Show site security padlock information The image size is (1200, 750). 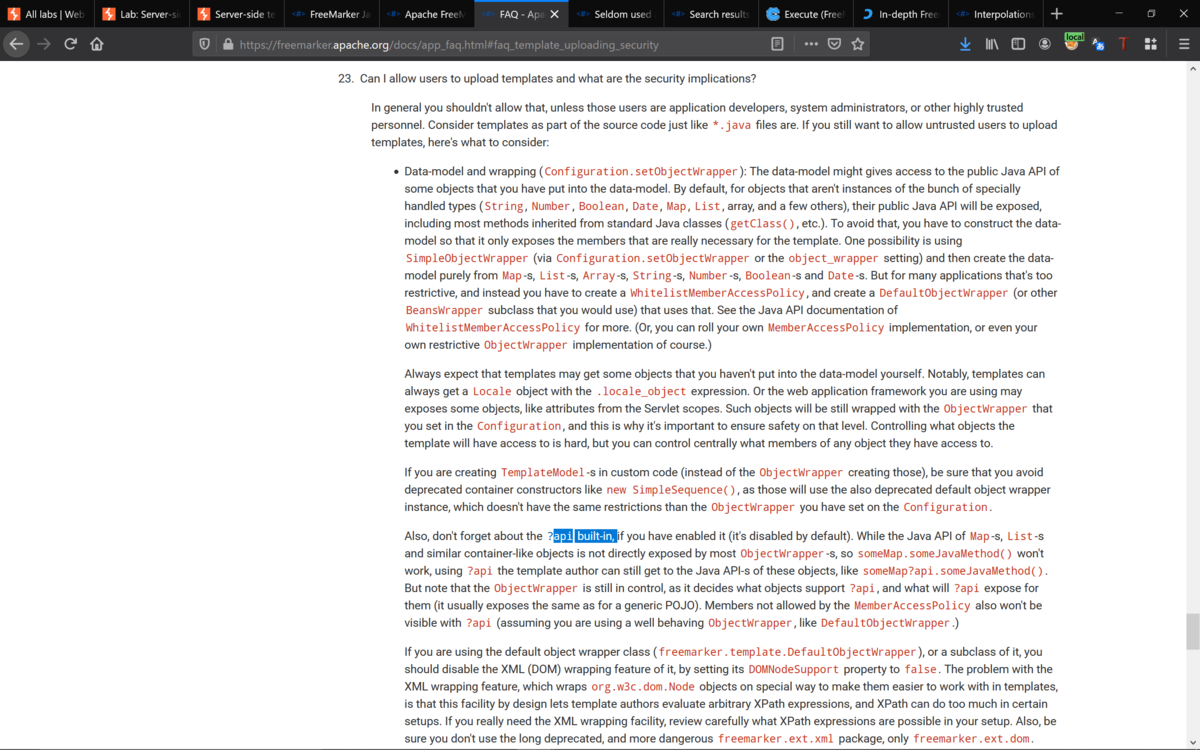[x=228, y=44]
